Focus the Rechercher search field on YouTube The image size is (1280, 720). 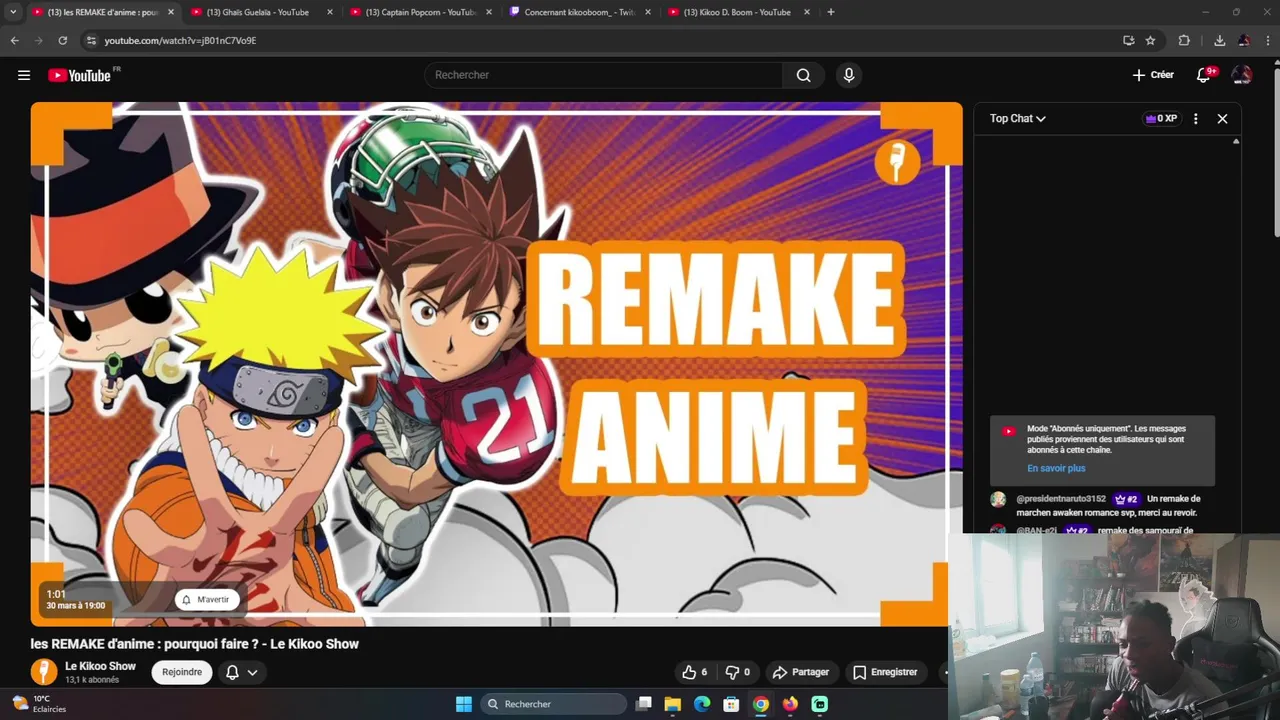click(604, 75)
